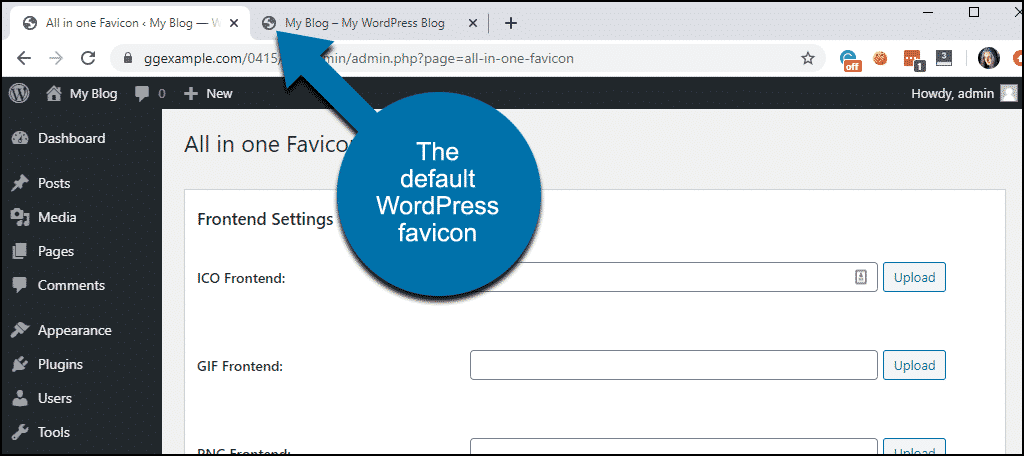Focus the ICO Frontend input field

pos(673,277)
